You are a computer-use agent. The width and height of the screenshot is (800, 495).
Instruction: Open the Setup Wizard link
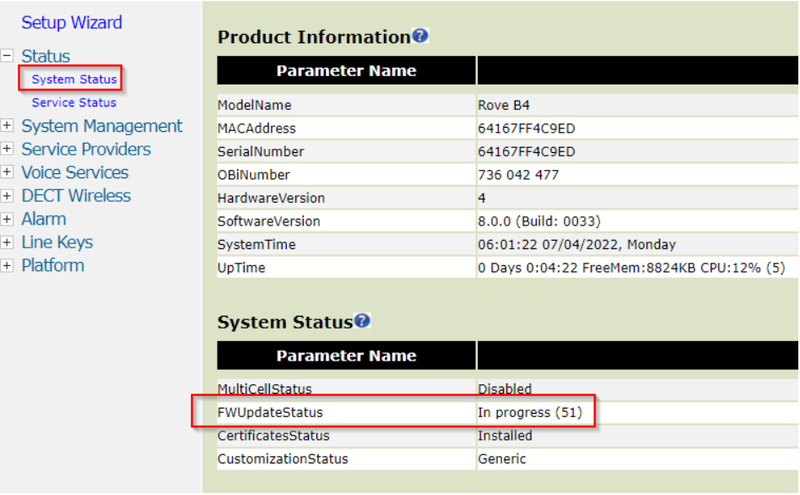(72, 22)
